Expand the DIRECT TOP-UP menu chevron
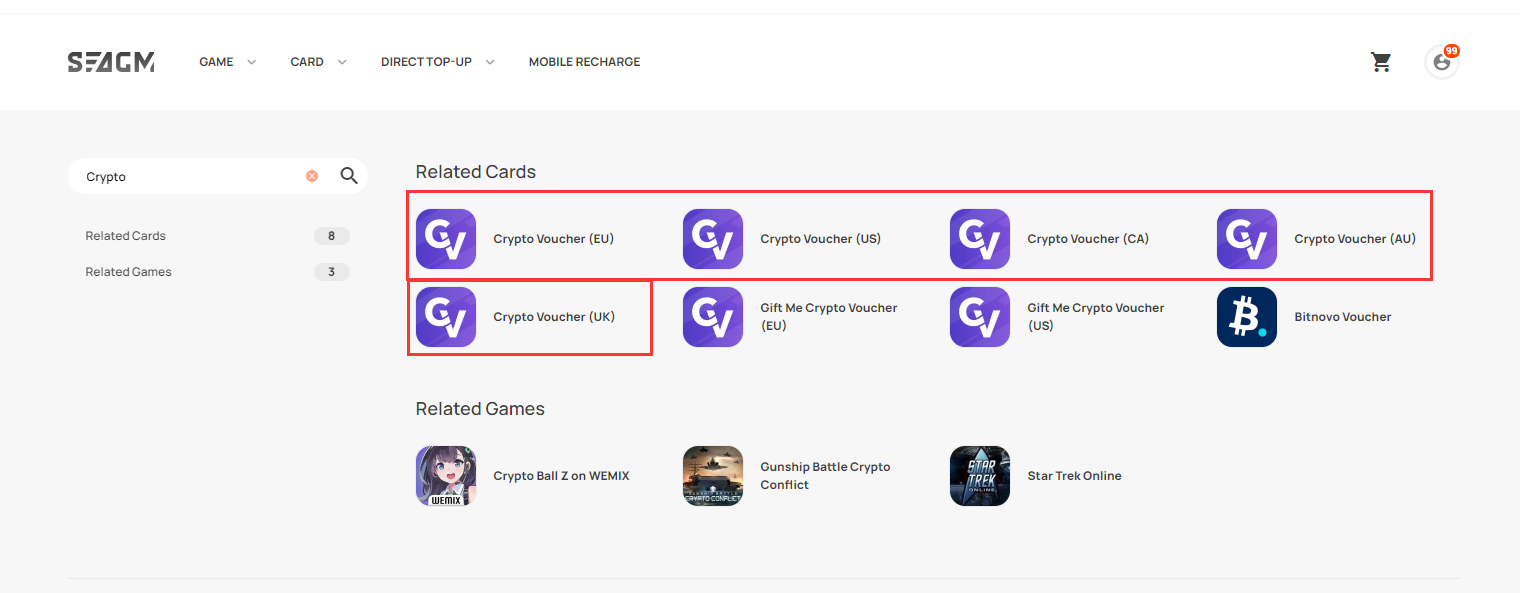This screenshot has width=1520, height=593. click(x=490, y=62)
